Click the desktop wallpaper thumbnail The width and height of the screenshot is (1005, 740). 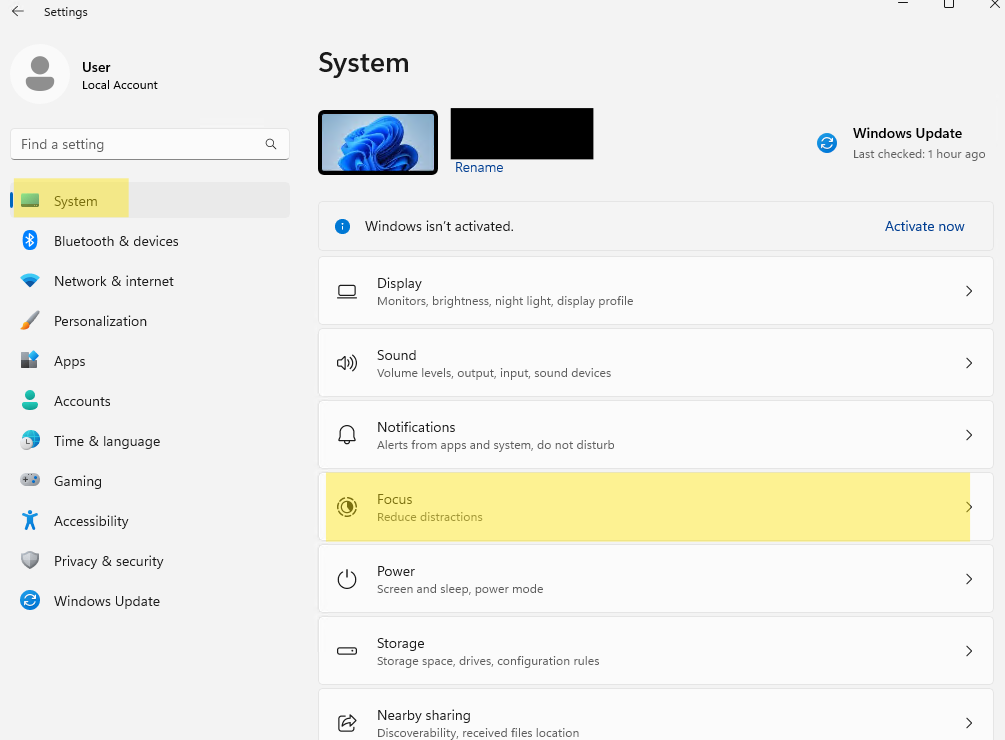[x=378, y=142]
